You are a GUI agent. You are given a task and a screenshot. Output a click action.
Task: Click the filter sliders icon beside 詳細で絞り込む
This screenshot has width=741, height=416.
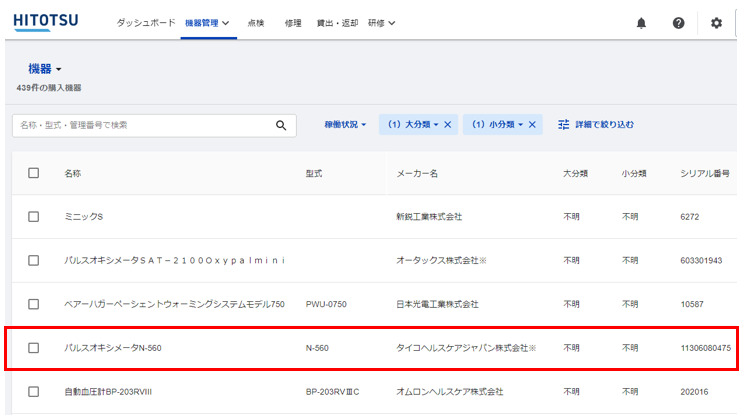563,125
